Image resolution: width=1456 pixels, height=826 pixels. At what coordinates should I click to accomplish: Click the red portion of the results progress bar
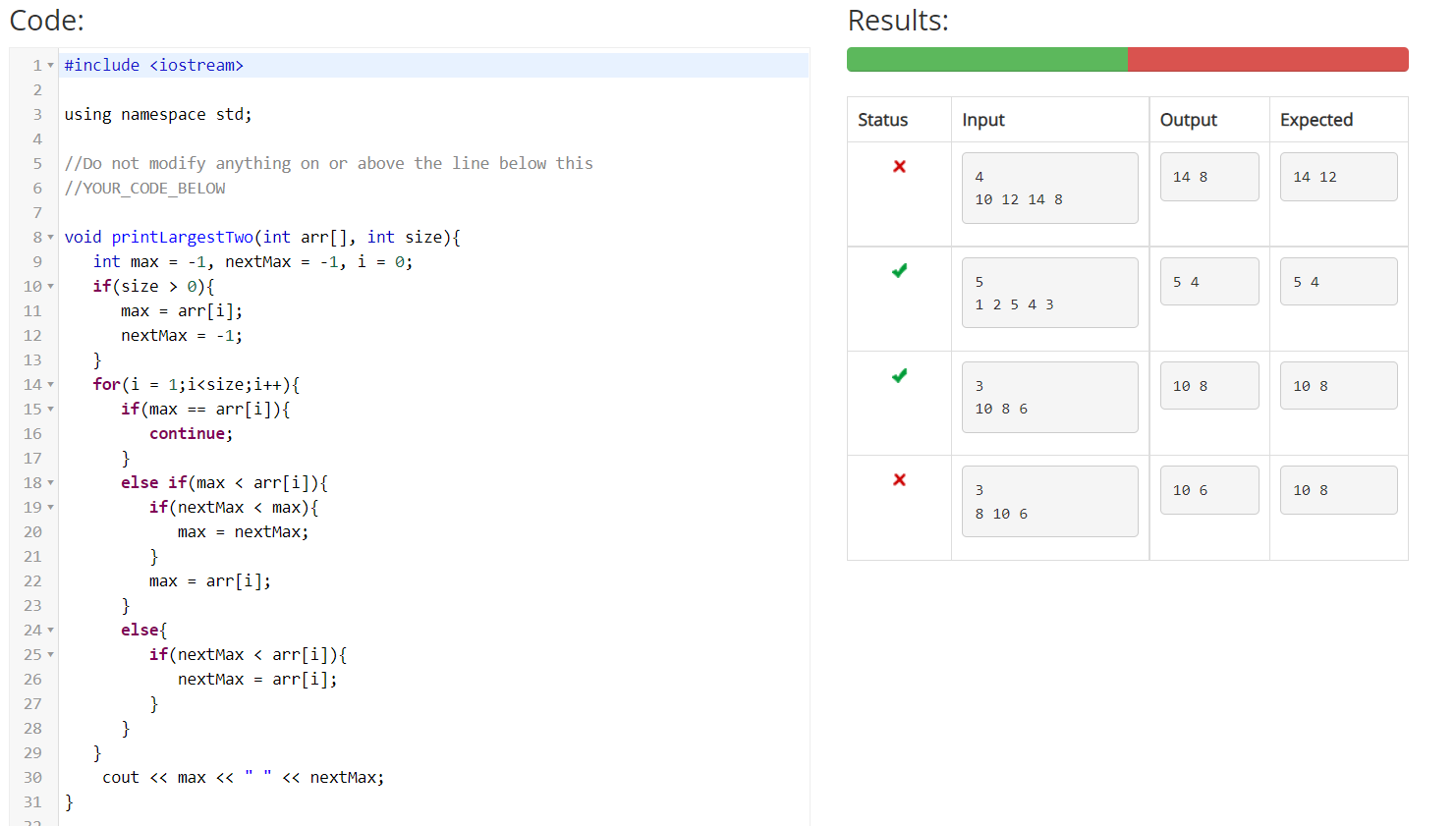[x=1267, y=59]
